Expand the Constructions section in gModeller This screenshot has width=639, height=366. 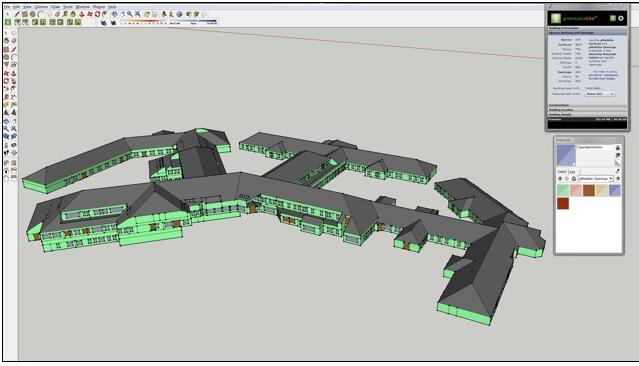pyautogui.click(x=587, y=105)
